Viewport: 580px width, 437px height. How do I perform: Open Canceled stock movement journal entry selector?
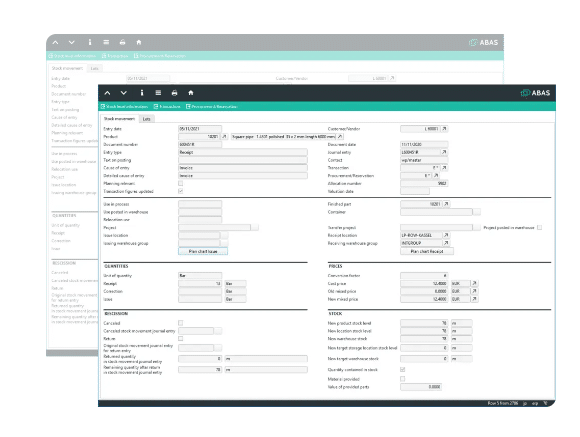[x=218, y=330]
